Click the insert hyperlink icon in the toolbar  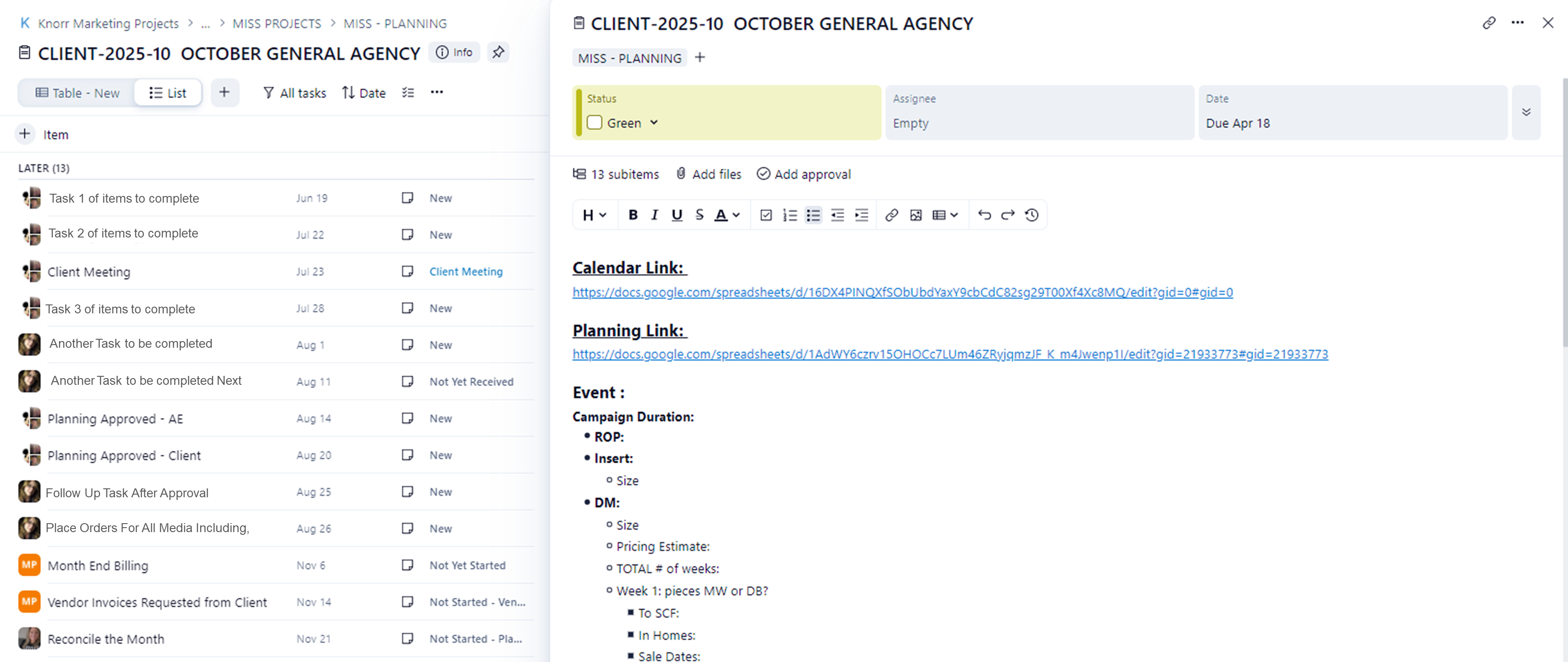[891, 215]
